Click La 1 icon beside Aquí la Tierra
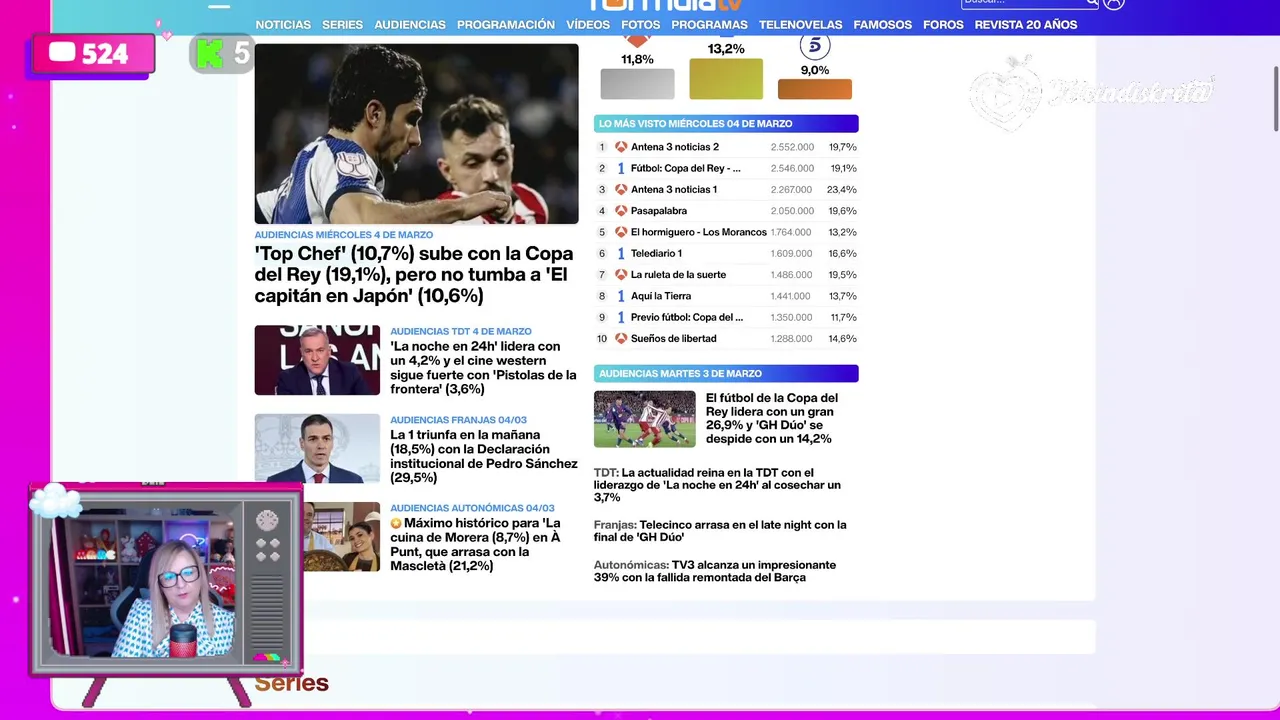Image resolution: width=1280 pixels, height=720 pixels. 621,296
